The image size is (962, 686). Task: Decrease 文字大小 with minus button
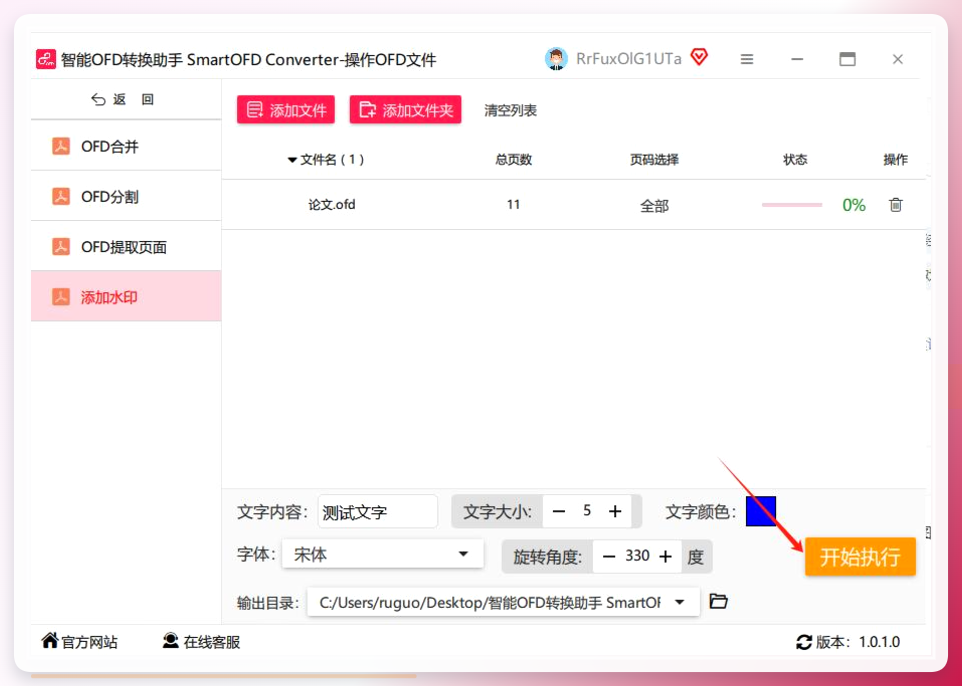point(558,512)
